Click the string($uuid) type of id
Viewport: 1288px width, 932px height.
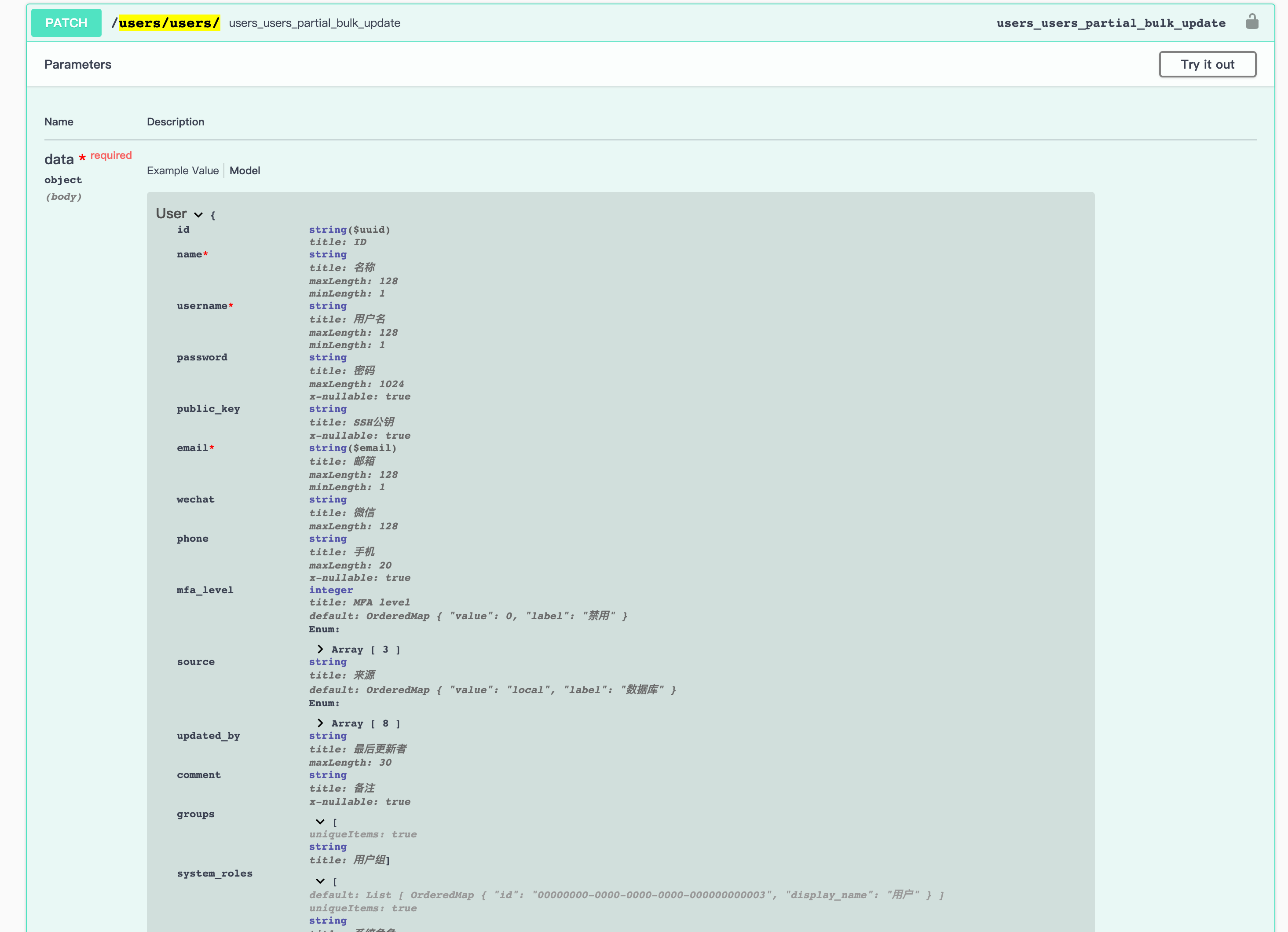tap(349, 229)
